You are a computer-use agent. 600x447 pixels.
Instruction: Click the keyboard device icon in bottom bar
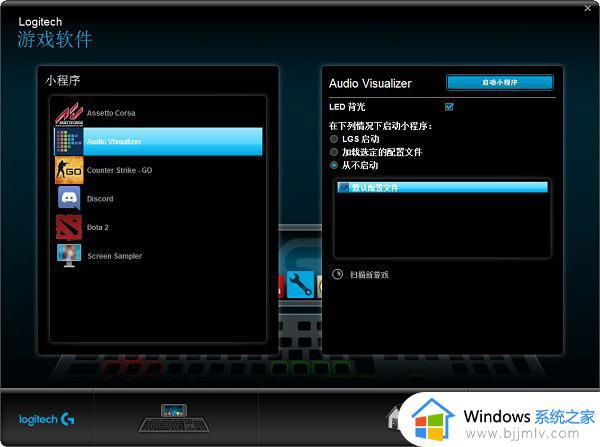[174, 418]
